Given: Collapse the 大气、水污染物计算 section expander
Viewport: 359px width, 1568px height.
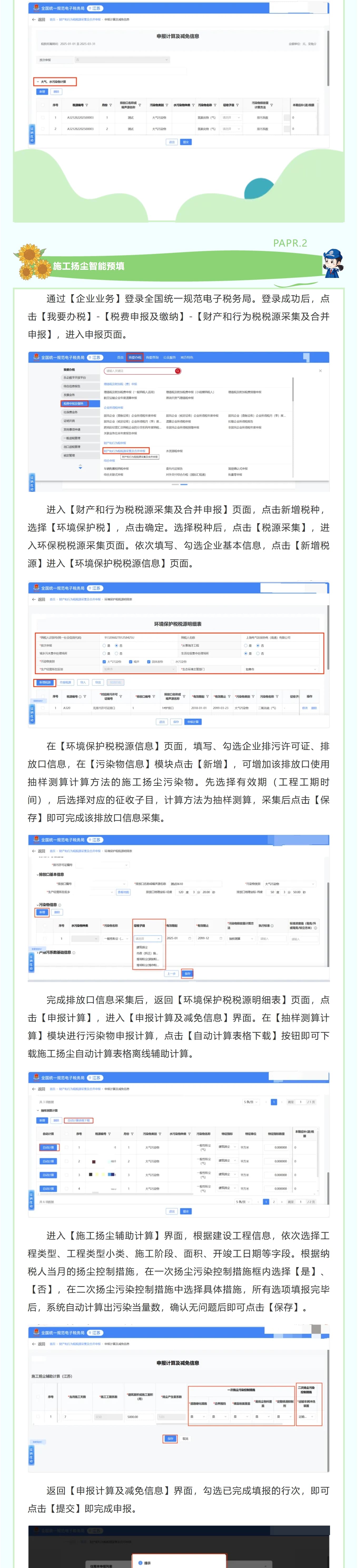Looking at the screenshot, I should 37,82.
